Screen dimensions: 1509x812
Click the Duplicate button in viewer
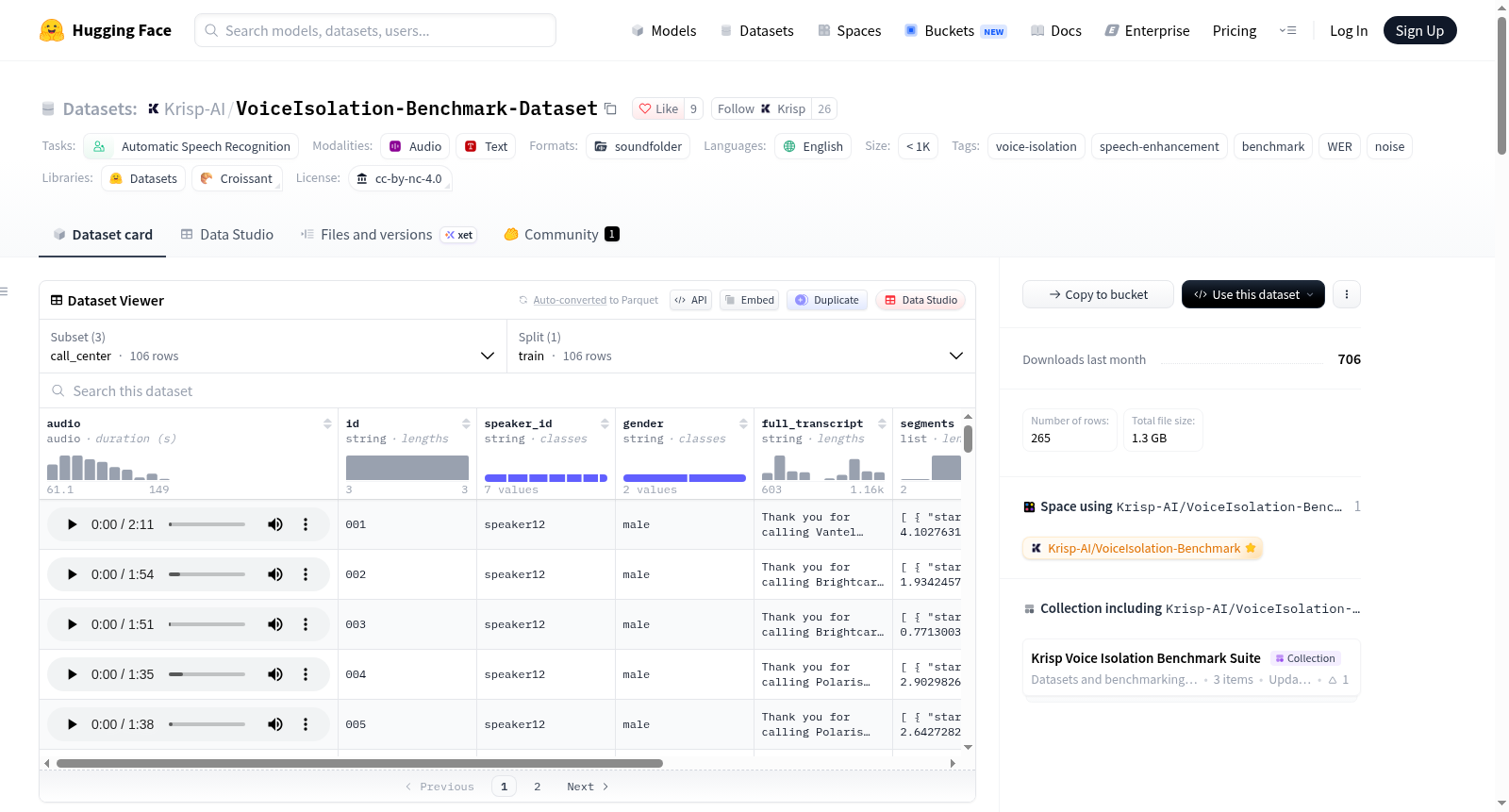pos(827,300)
